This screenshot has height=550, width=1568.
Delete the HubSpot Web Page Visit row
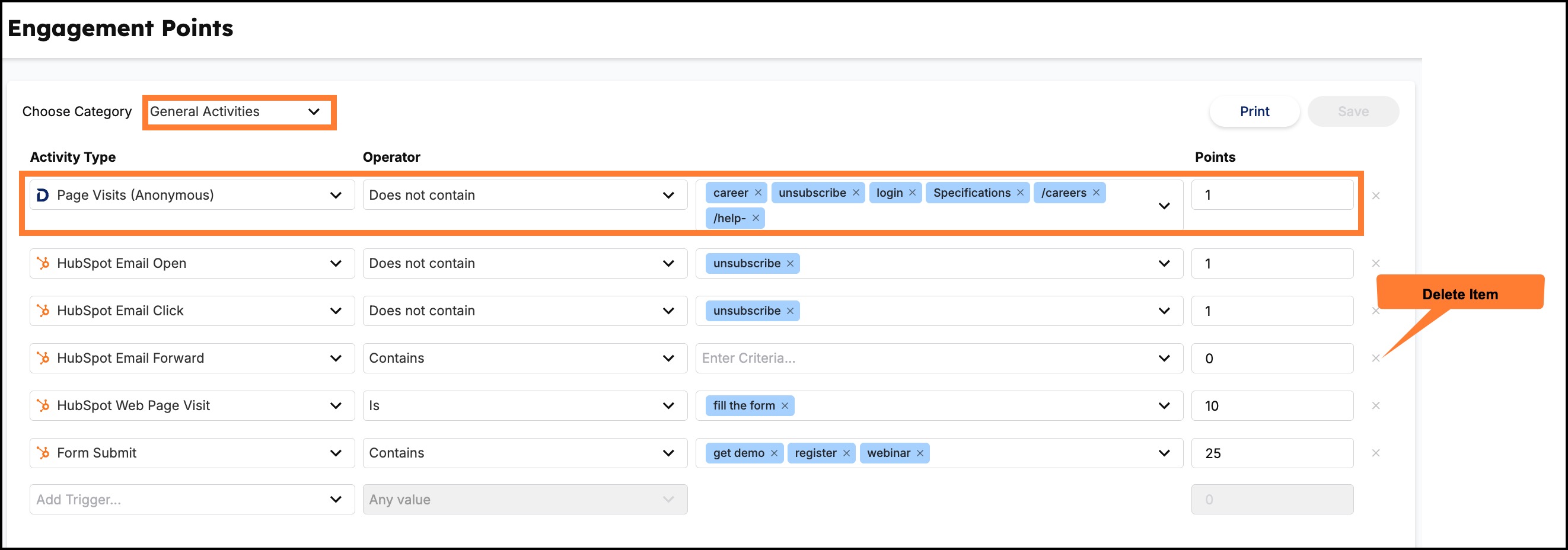coord(1376,406)
